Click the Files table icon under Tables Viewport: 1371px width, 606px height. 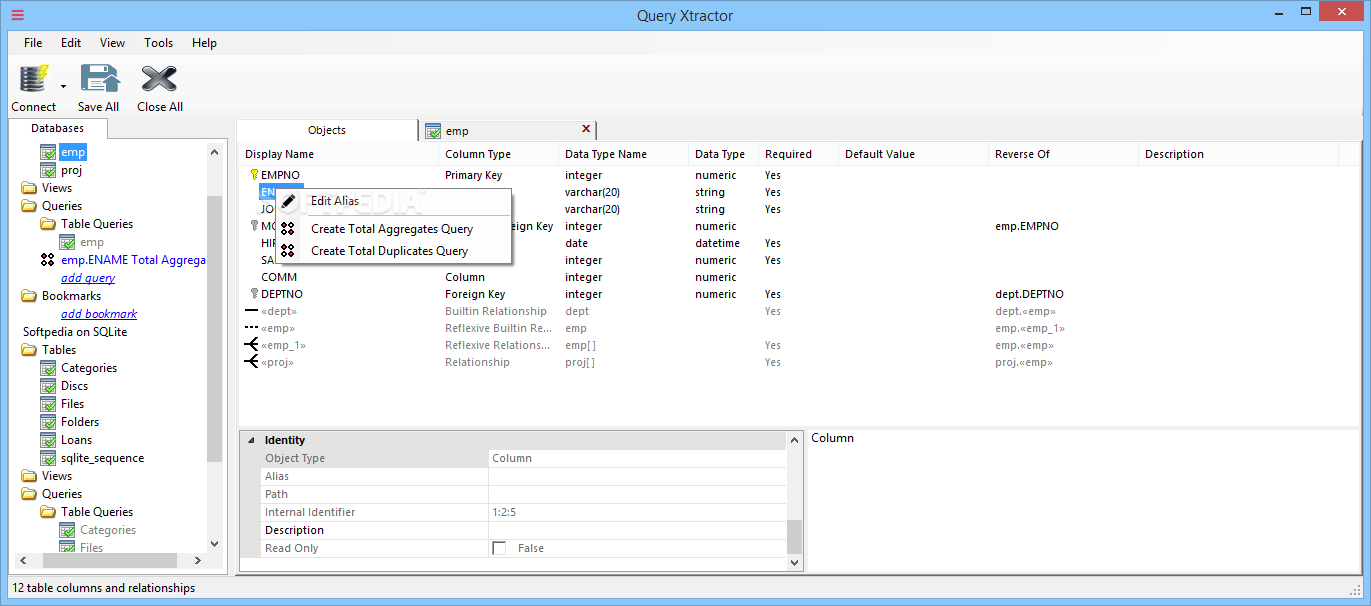point(48,404)
